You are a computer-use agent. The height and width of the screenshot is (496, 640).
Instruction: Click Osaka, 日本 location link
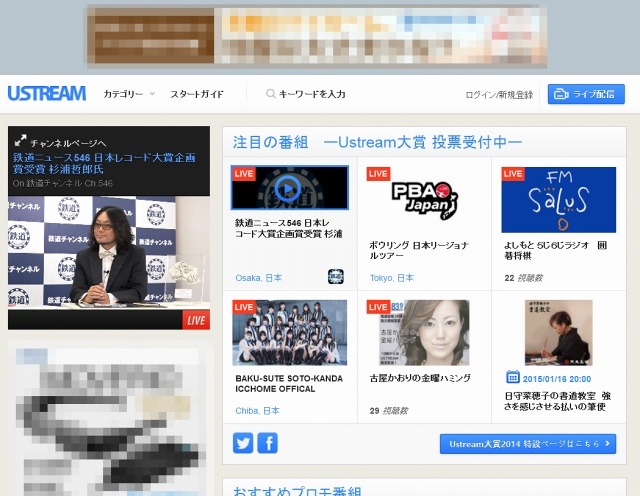[258, 278]
